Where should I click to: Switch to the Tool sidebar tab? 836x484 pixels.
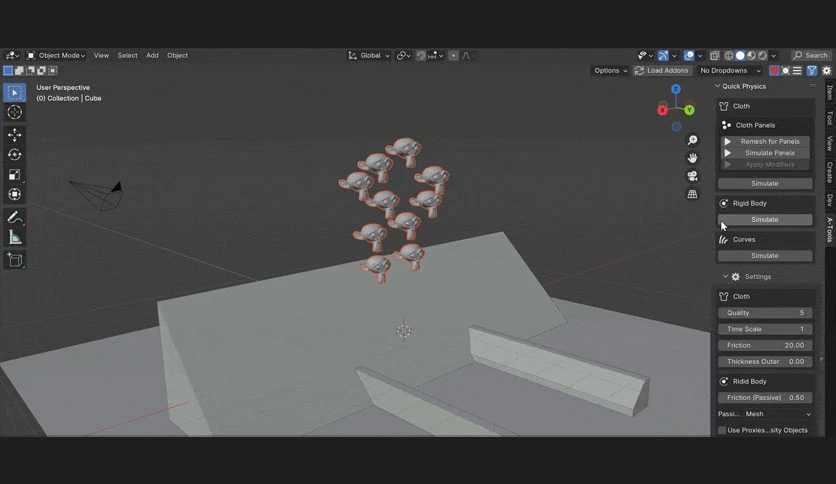[x=830, y=117]
